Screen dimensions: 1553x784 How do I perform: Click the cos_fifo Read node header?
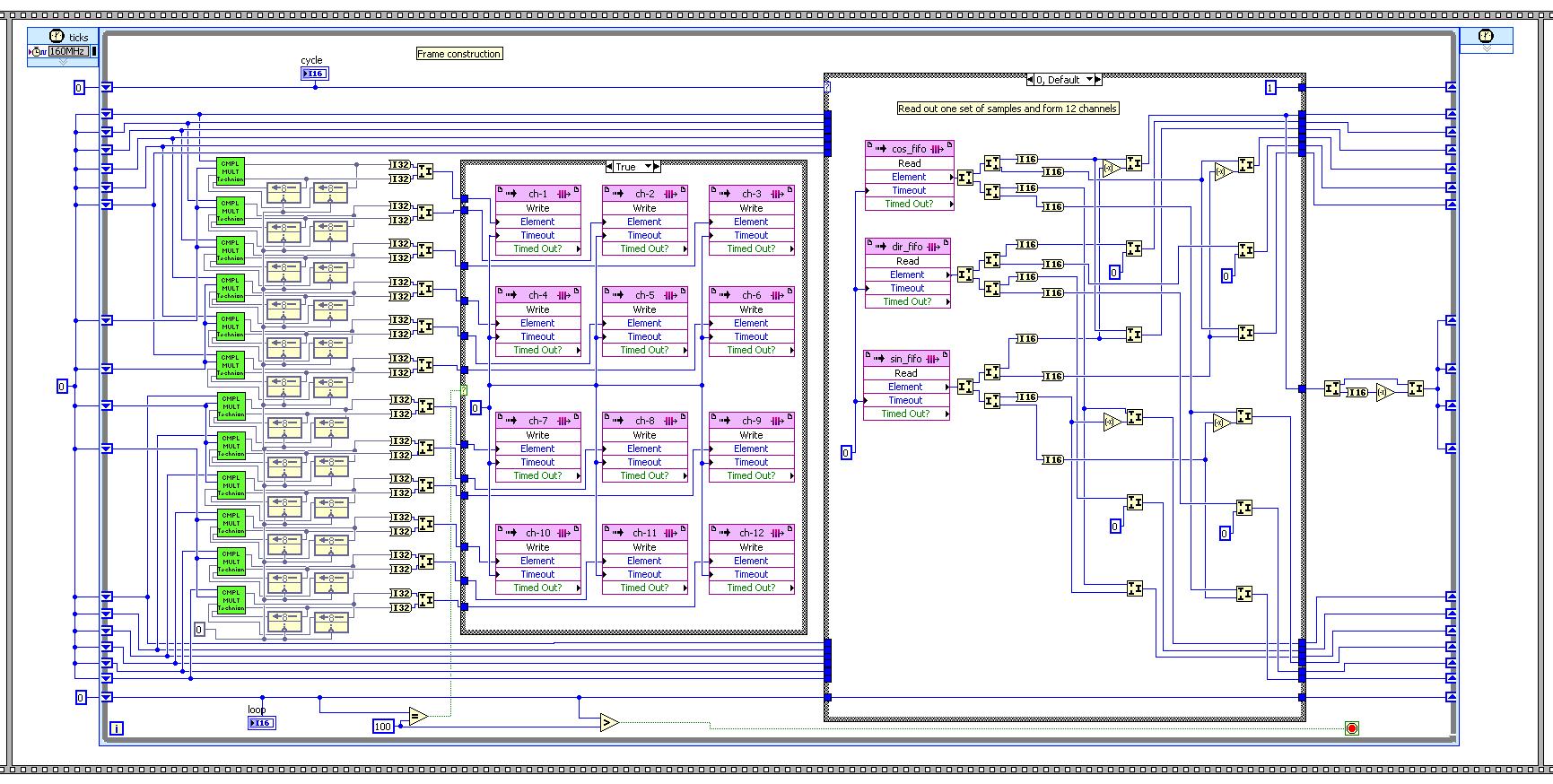click(x=909, y=149)
